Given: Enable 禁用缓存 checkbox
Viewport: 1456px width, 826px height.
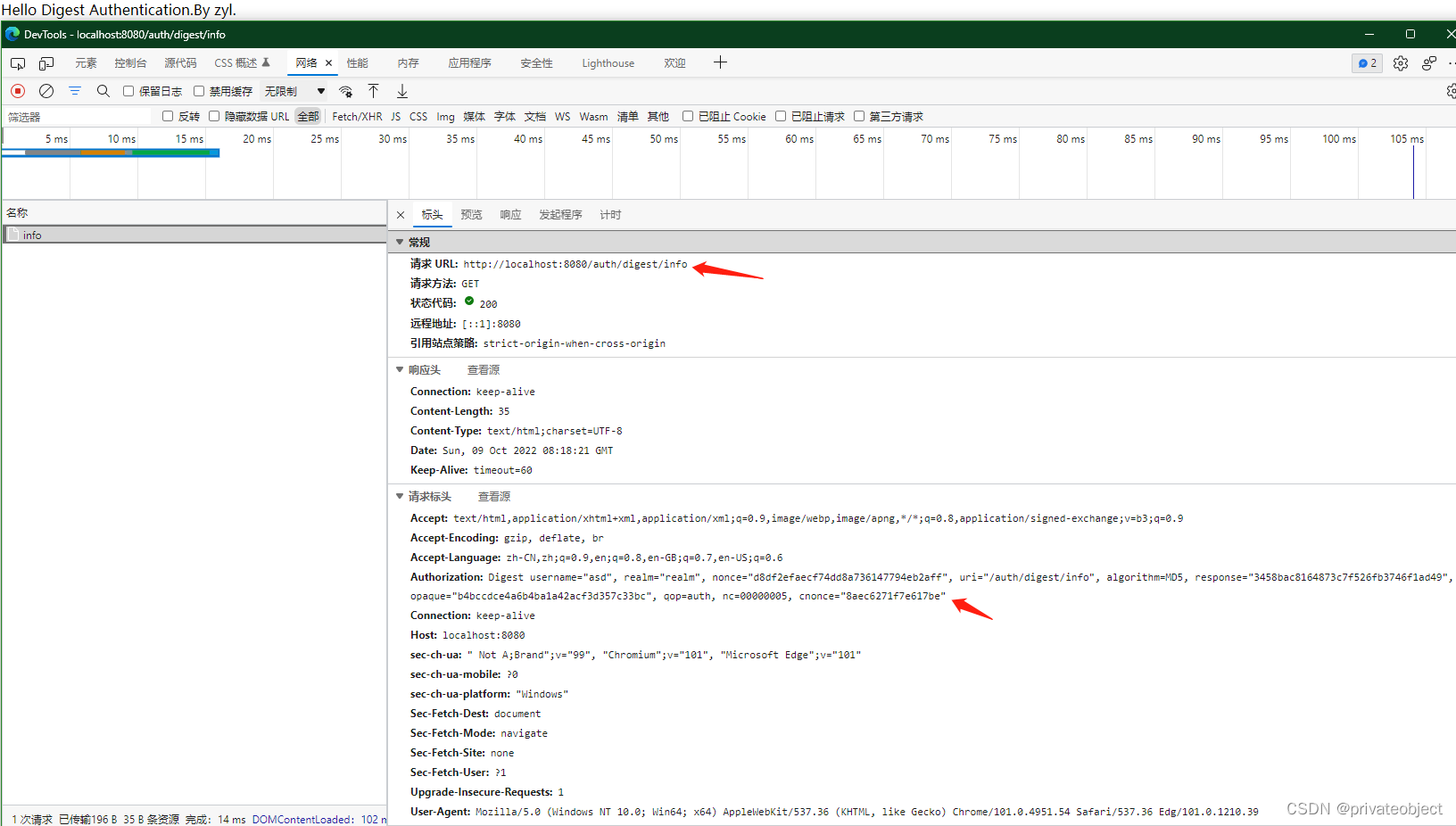Looking at the screenshot, I should click(199, 91).
